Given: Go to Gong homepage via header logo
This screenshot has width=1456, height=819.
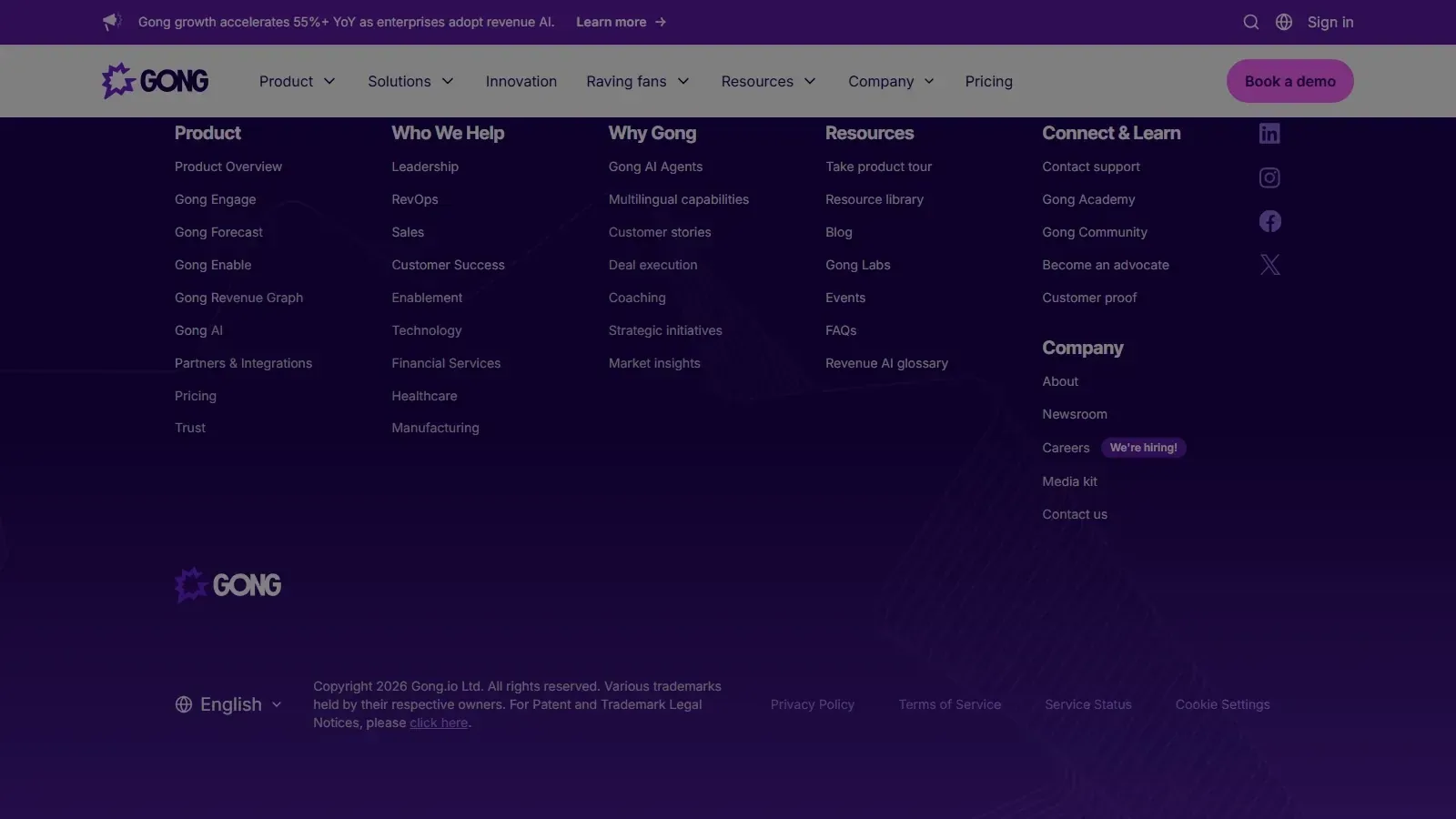Looking at the screenshot, I should pos(156,81).
